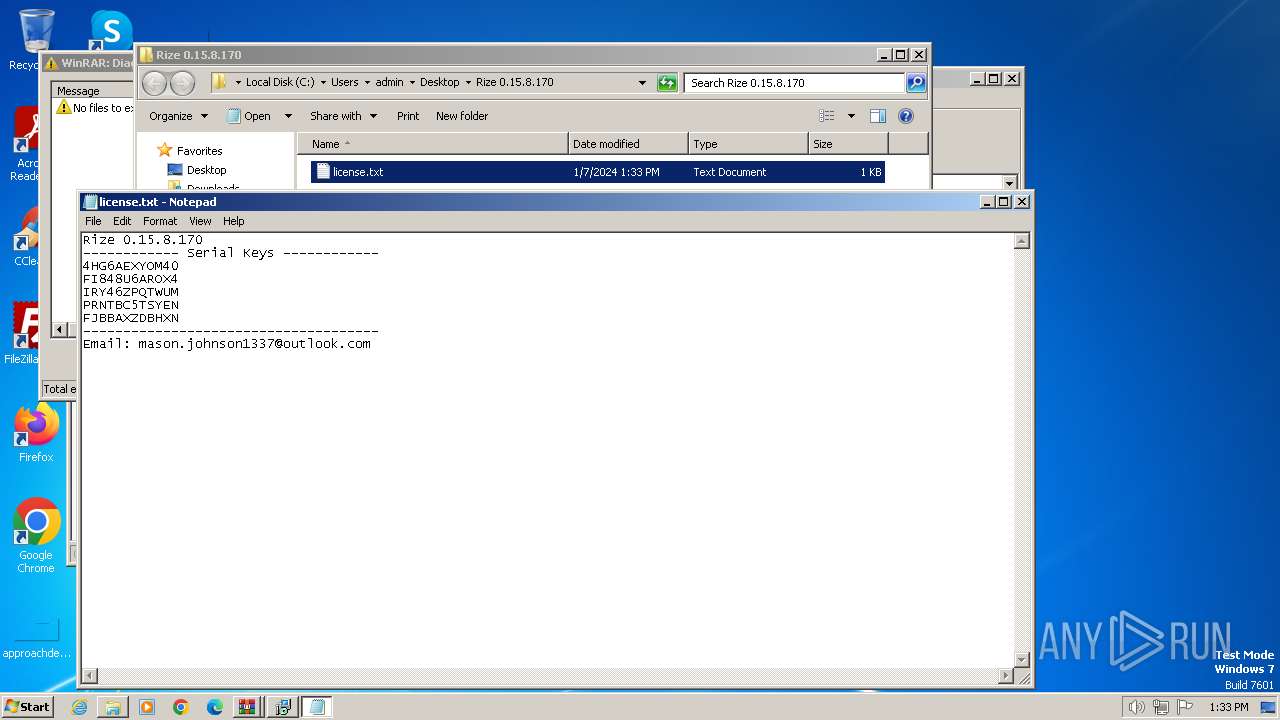Image resolution: width=1280 pixels, height=720 pixels.
Task: Toggle the preview pane icon
Action: (877, 116)
